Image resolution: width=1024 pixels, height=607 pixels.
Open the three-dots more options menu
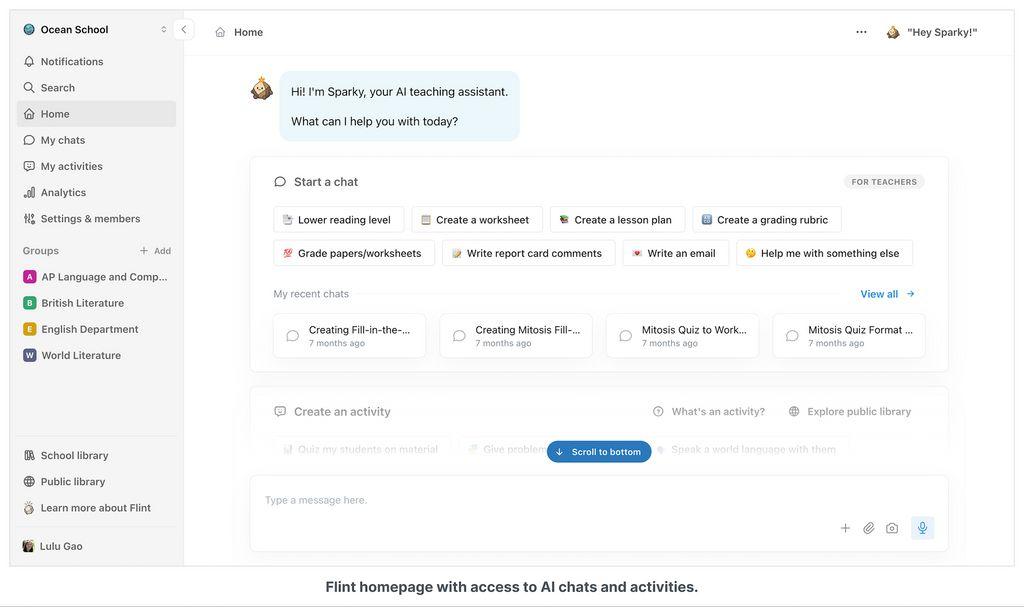(x=861, y=32)
